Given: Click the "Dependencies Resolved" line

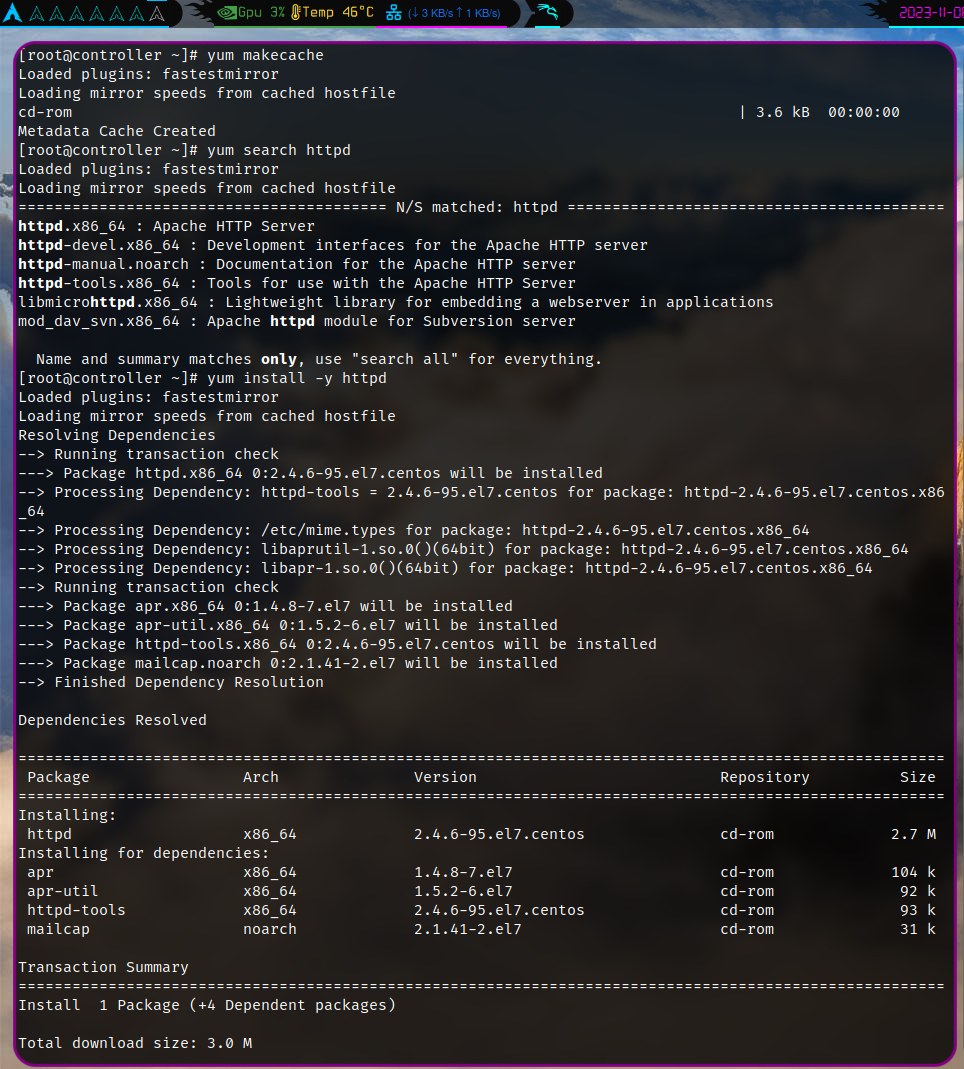Looking at the screenshot, I should point(112,720).
